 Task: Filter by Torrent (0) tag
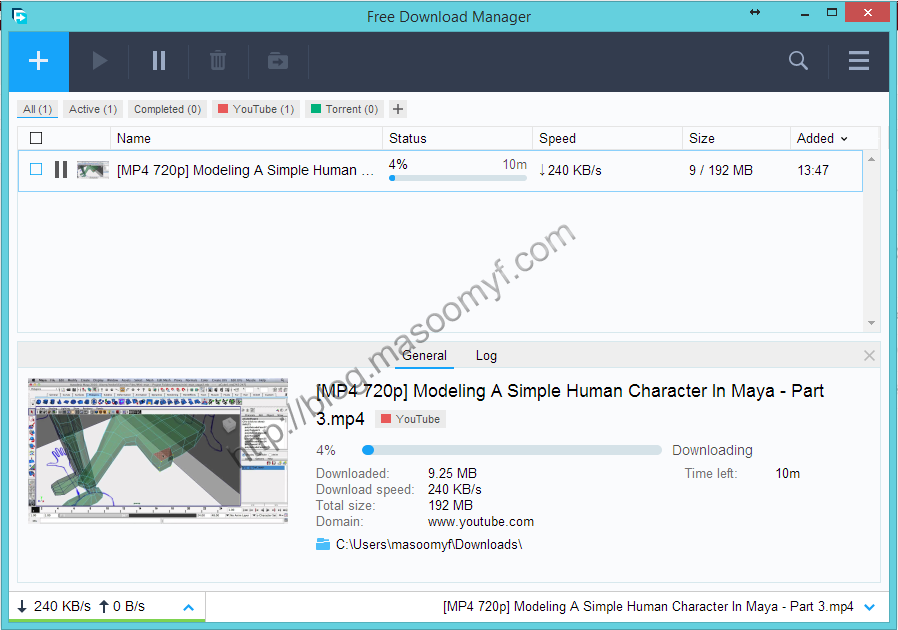tap(344, 109)
